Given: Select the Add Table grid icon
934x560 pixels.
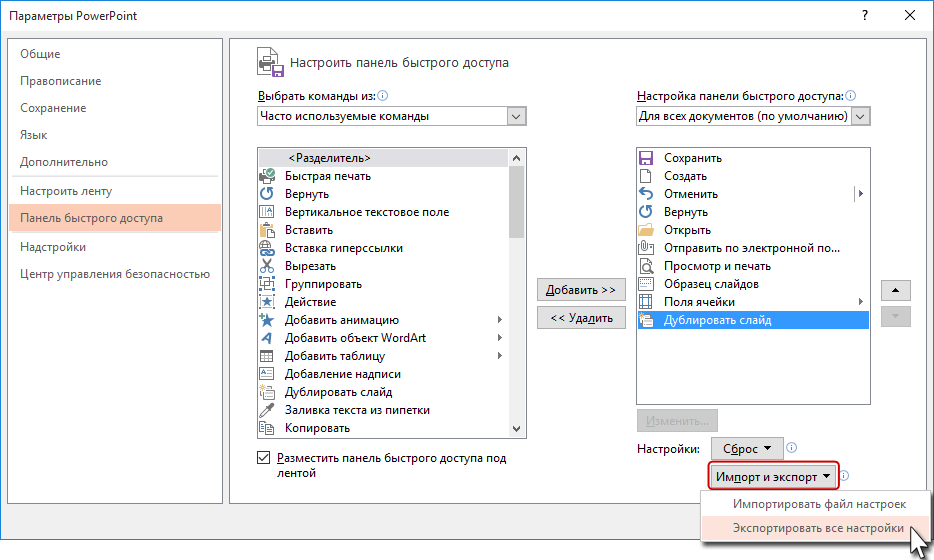Looking at the screenshot, I should point(267,356).
